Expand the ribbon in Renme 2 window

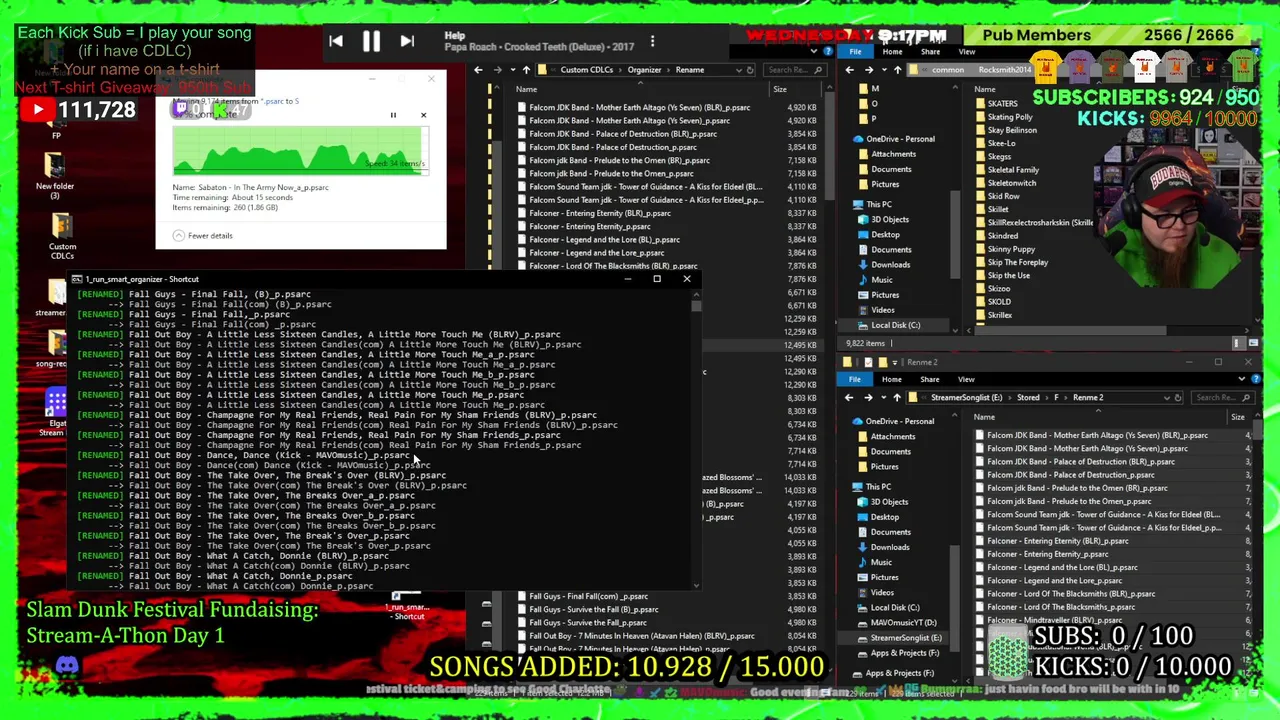[1241, 380]
